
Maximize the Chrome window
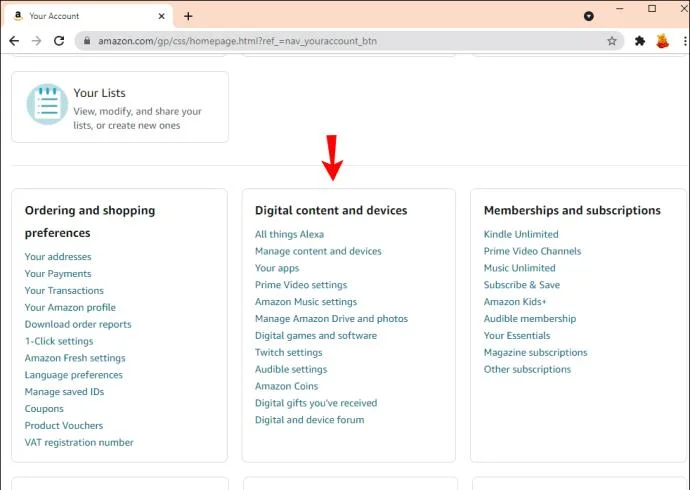(x=652, y=8)
